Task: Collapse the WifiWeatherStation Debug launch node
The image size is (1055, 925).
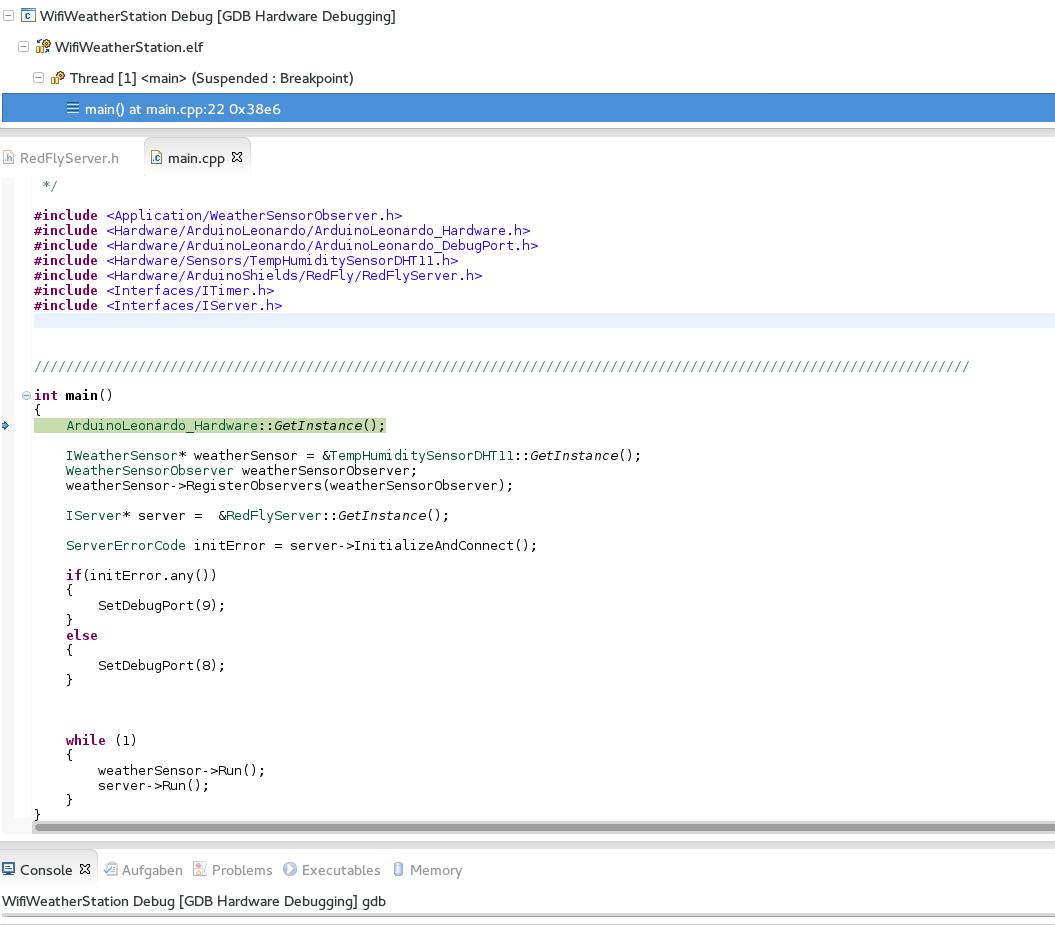Action: coord(8,15)
